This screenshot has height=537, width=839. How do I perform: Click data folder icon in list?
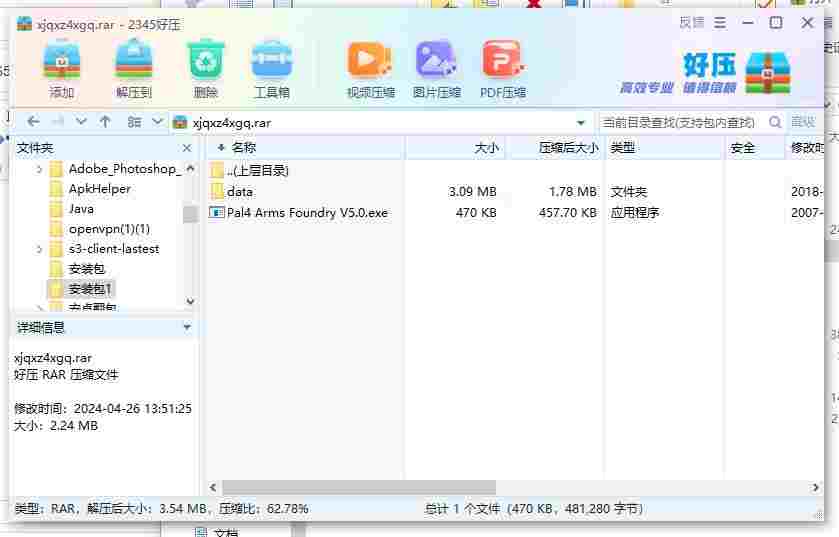[x=217, y=191]
